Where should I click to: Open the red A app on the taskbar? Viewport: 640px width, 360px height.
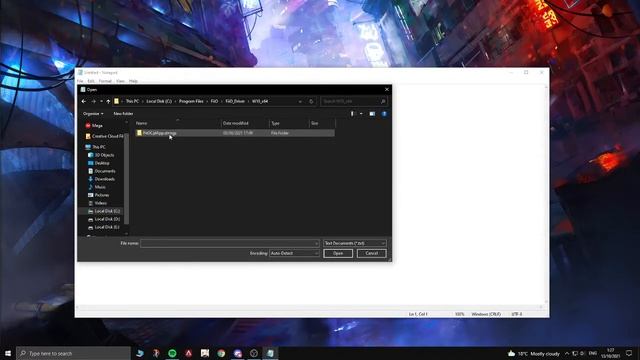click(189, 353)
